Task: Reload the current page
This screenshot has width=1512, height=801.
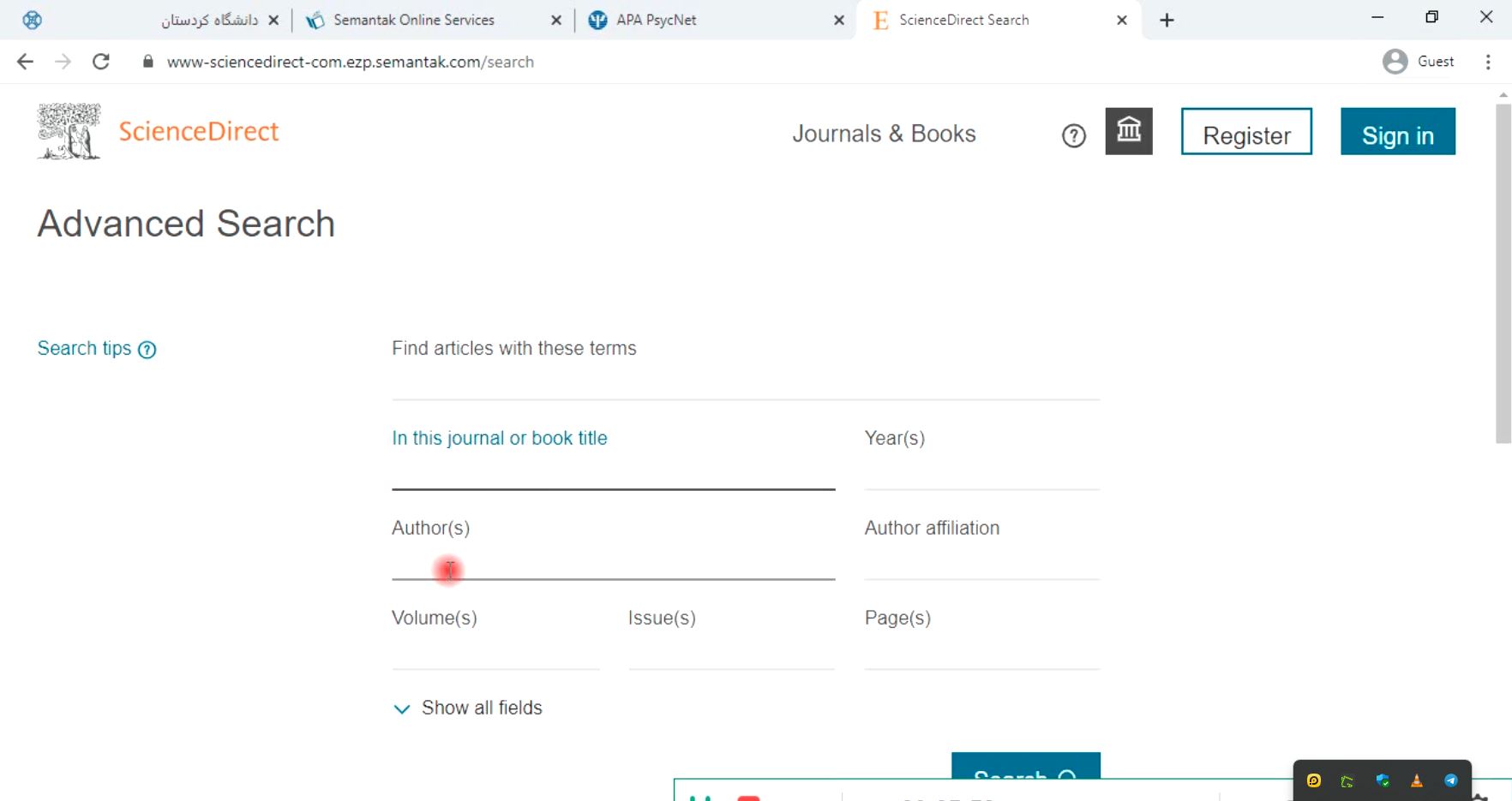Action: pyautogui.click(x=101, y=62)
